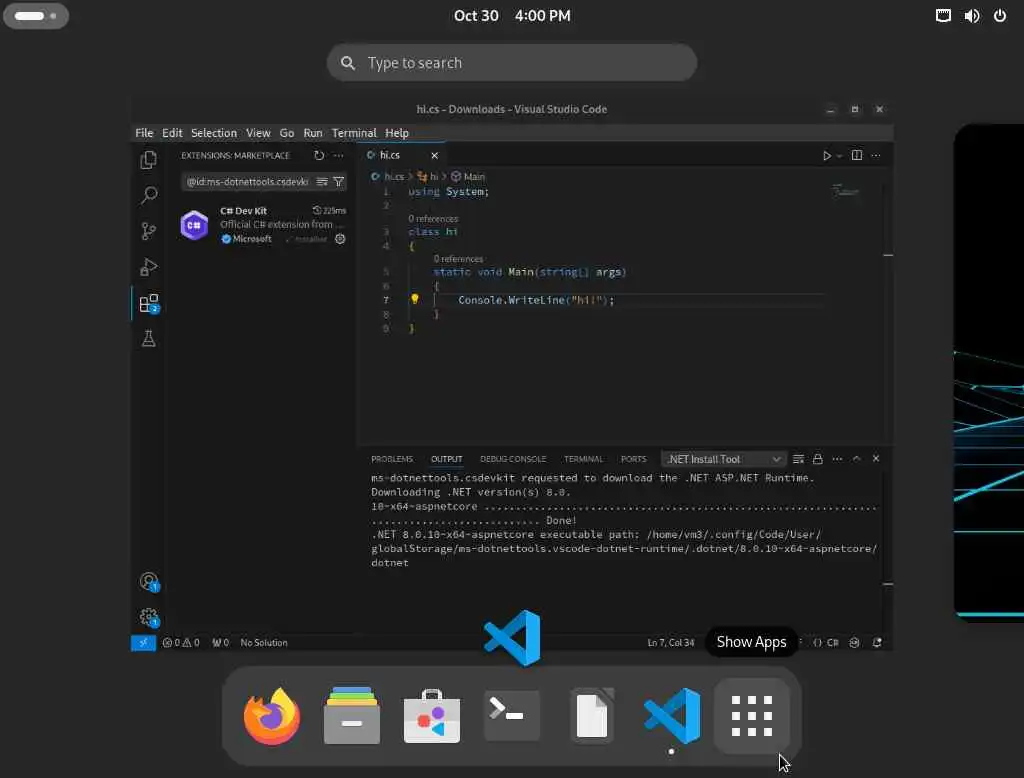The width and height of the screenshot is (1024, 778).
Task: Open the File menu
Action: (x=144, y=133)
